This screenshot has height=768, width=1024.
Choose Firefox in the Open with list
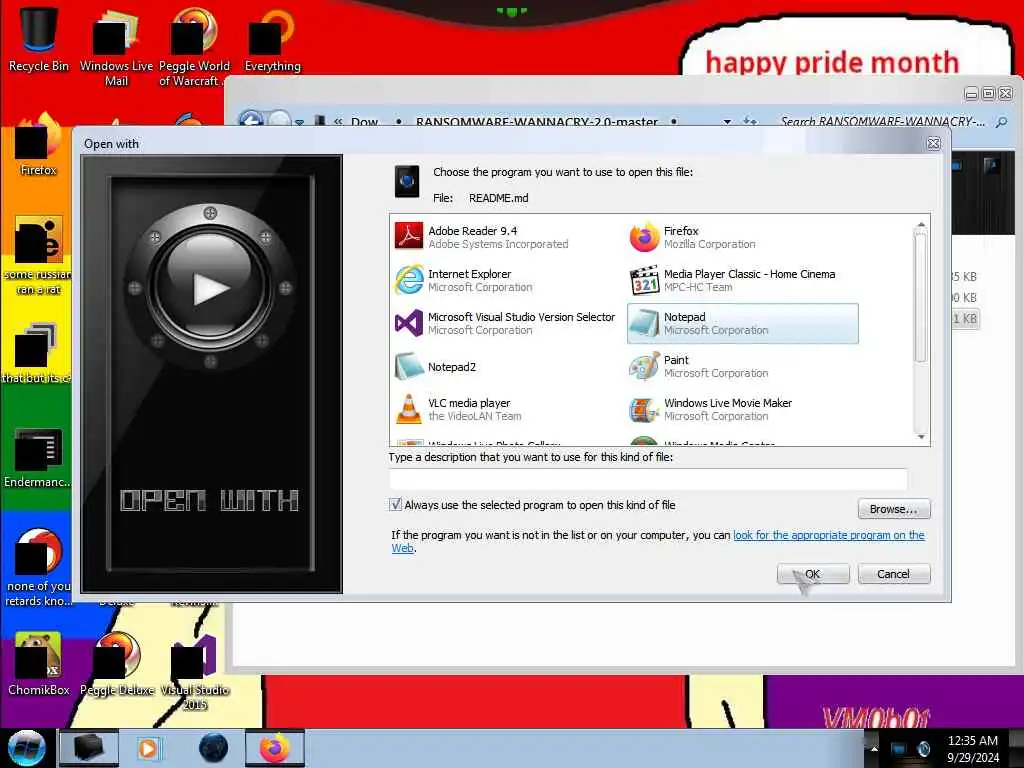743,237
